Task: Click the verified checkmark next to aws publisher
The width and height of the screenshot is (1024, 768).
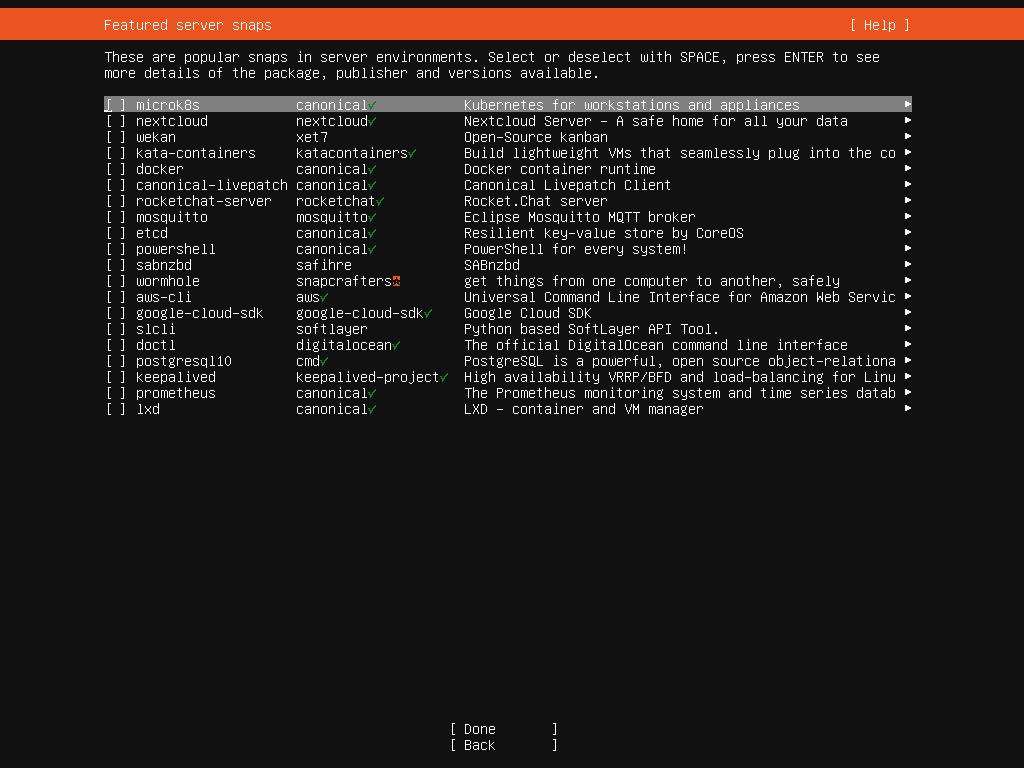Action: 324,297
